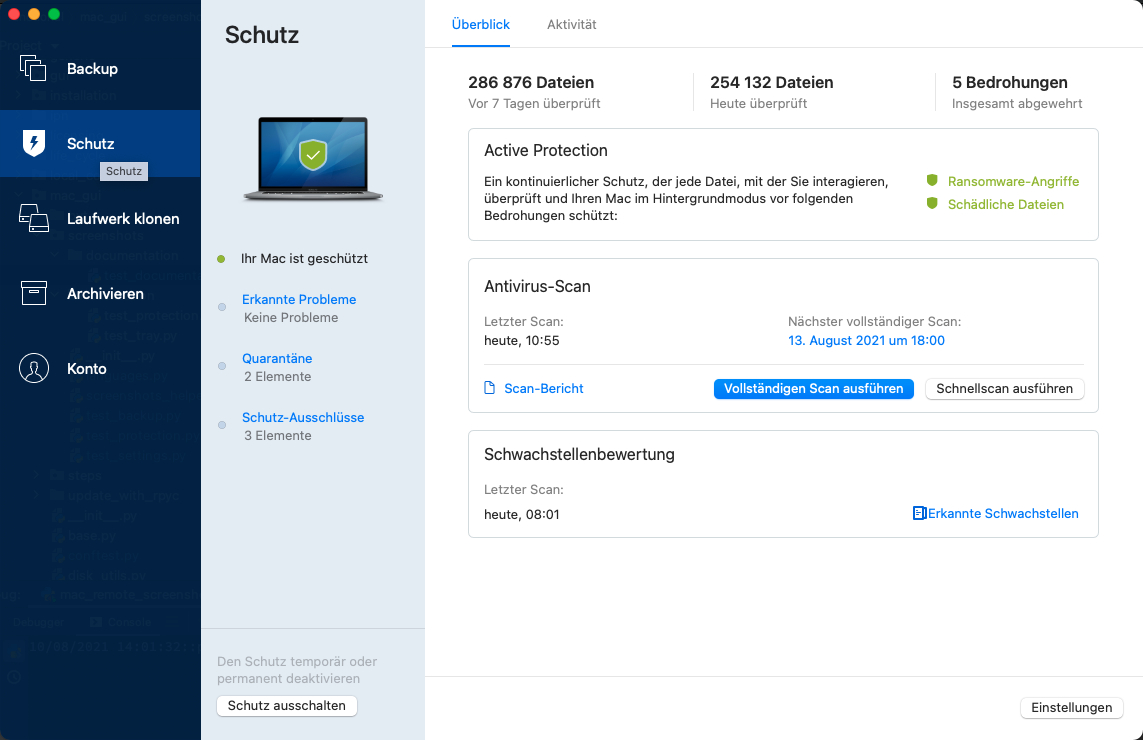The width and height of the screenshot is (1143, 740).
Task: Click the Schädliche Dateien label
Action: [1006, 204]
